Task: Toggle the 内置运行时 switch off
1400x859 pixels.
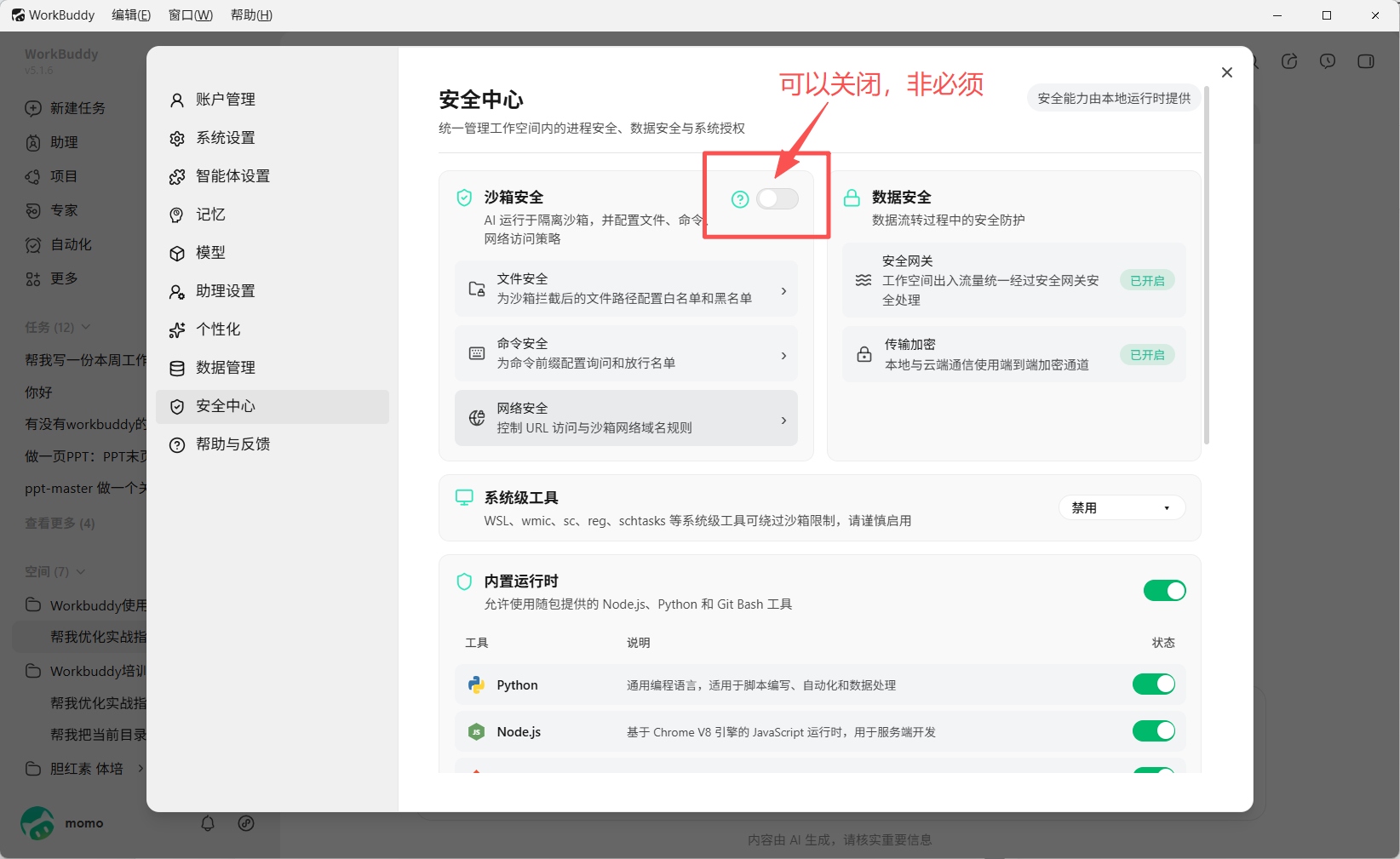Action: coord(1164,590)
